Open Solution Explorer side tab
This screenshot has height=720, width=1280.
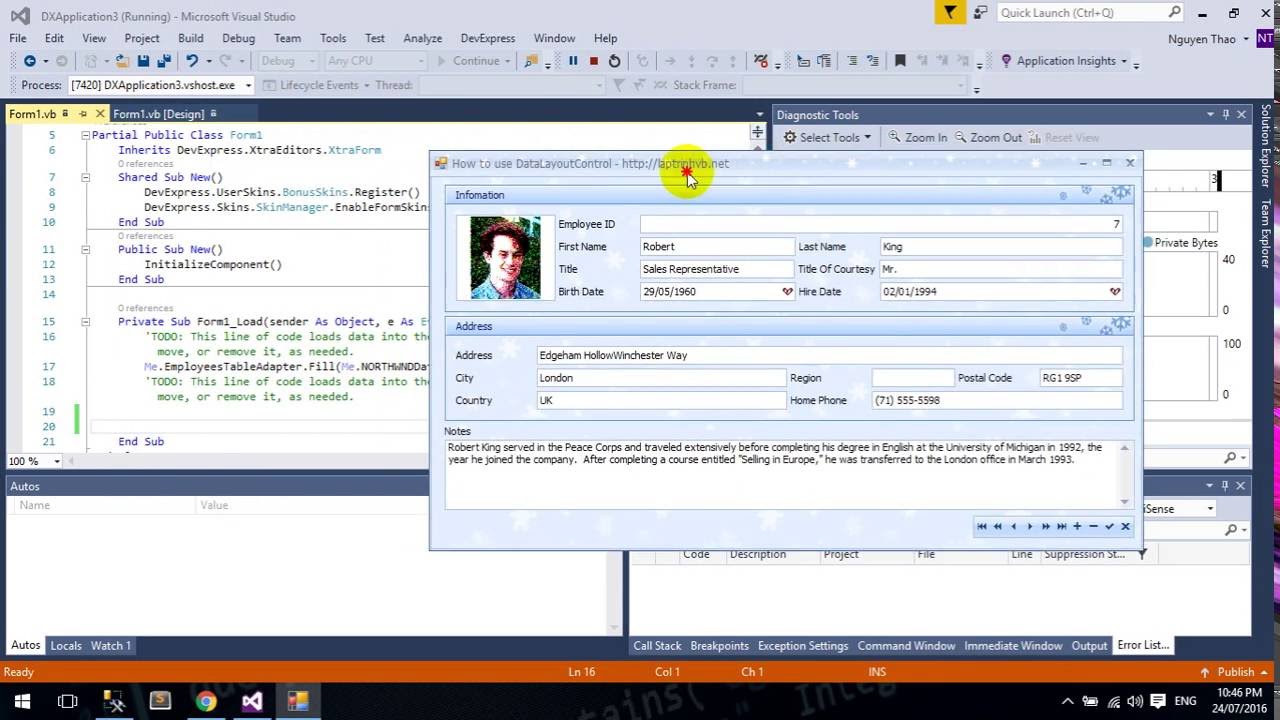[1265, 146]
